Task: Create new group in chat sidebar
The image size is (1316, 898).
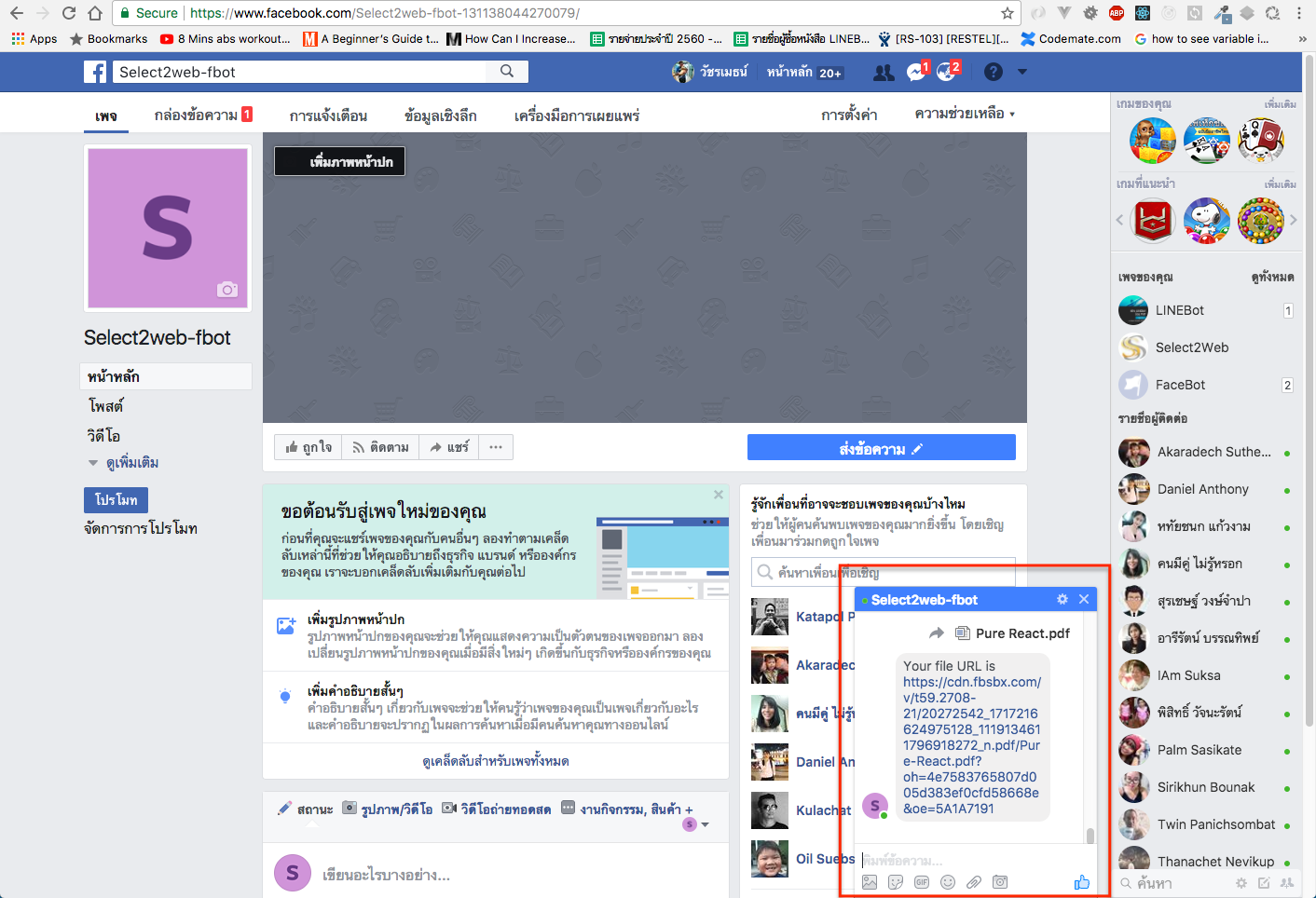Action: [x=1287, y=883]
